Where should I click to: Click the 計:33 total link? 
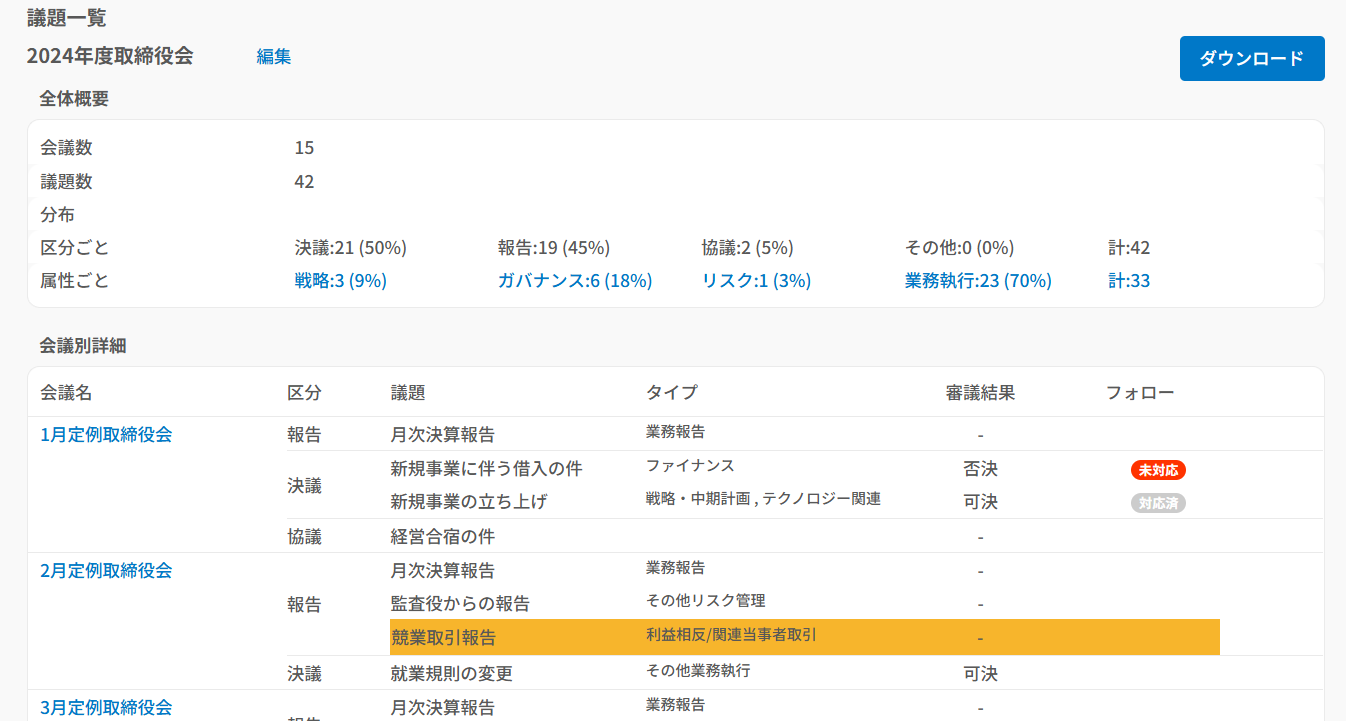point(1128,281)
